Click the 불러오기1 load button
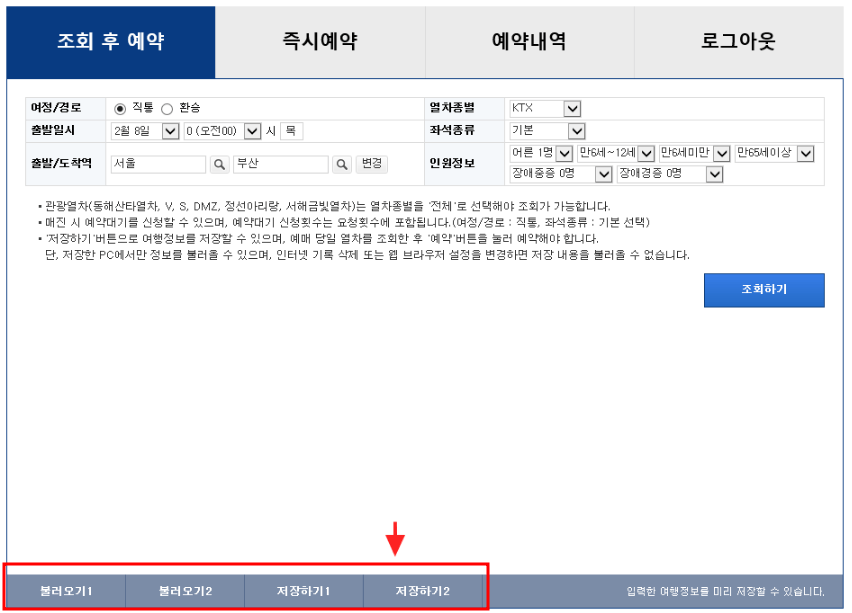The width and height of the screenshot is (852, 613). 65,590
